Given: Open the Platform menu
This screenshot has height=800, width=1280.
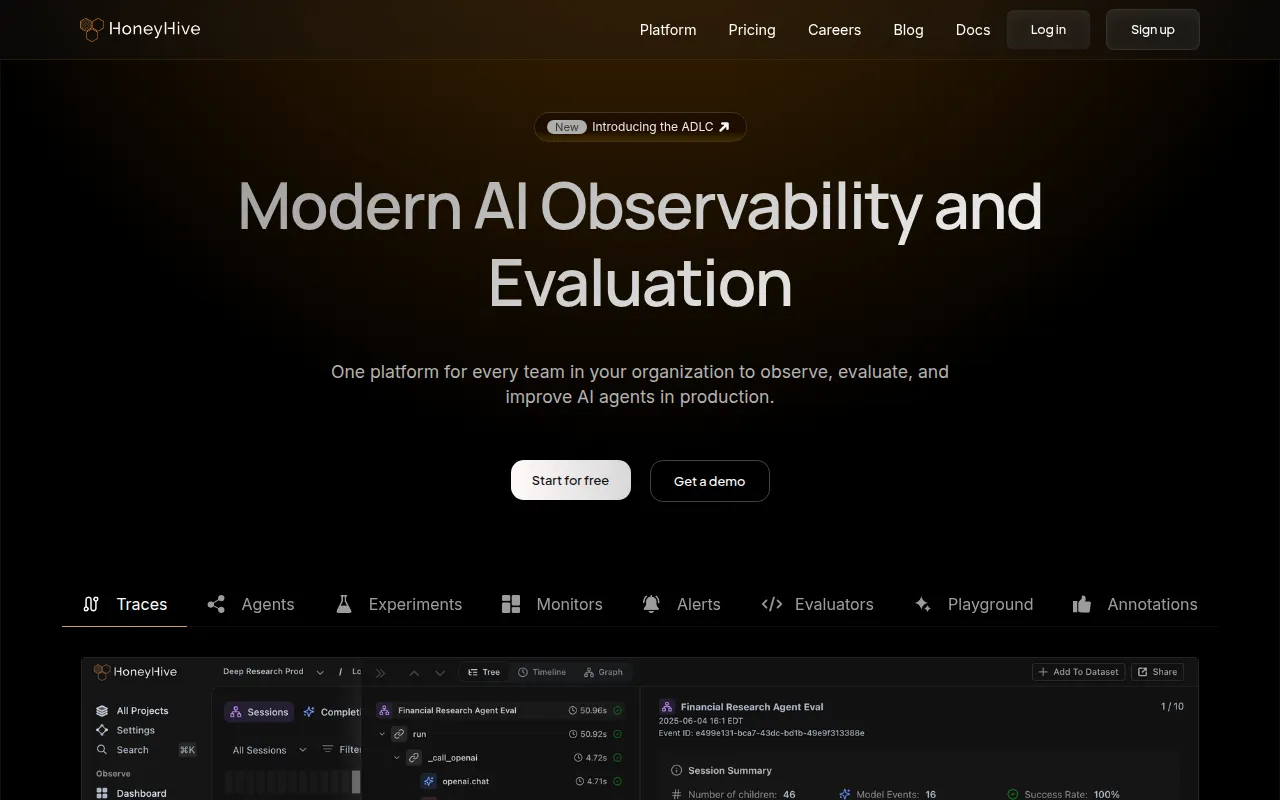Looking at the screenshot, I should 668,30.
